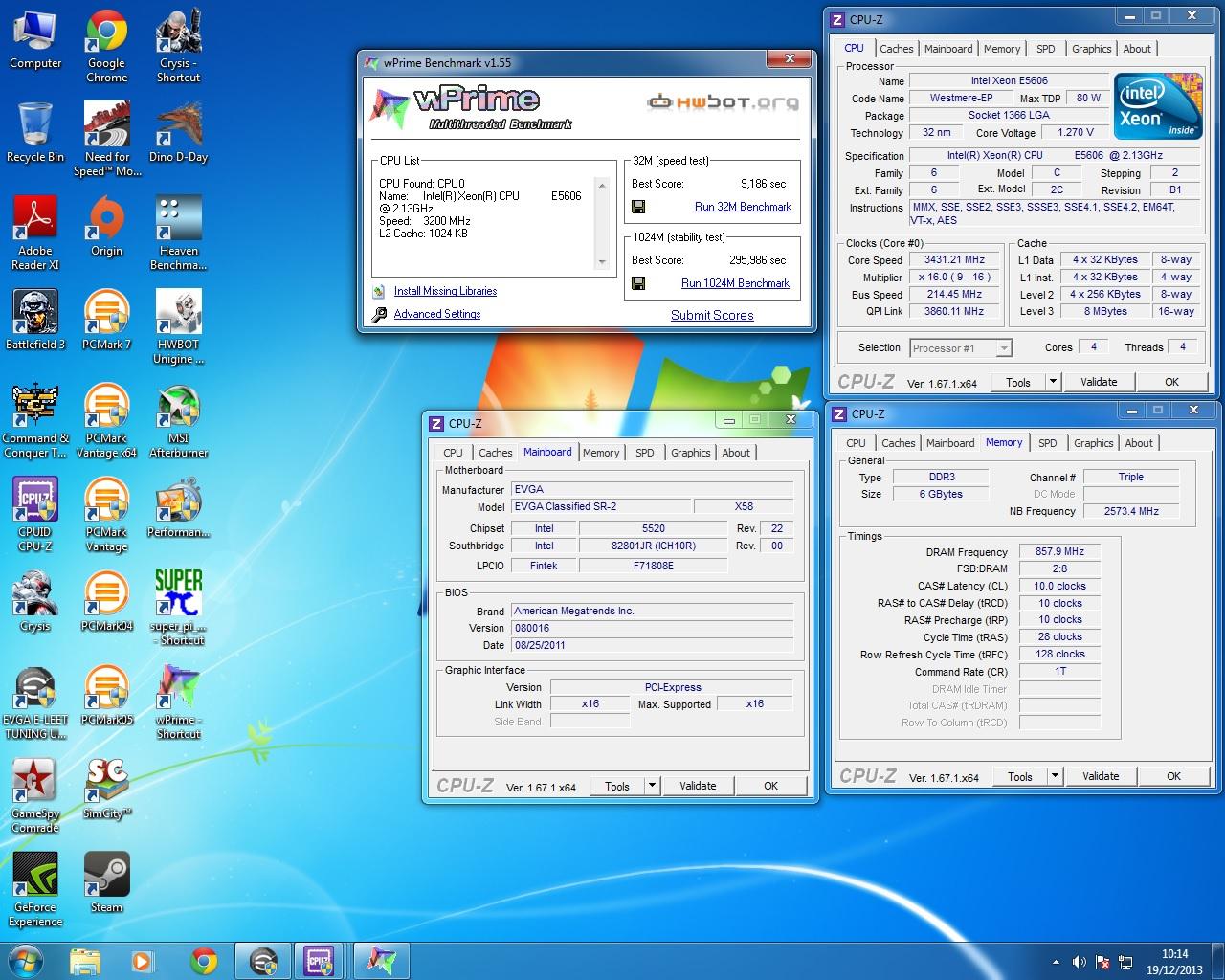Image resolution: width=1225 pixels, height=980 pixels.
Task: Show hidden system tray icons
Action: coord(1056,962)
